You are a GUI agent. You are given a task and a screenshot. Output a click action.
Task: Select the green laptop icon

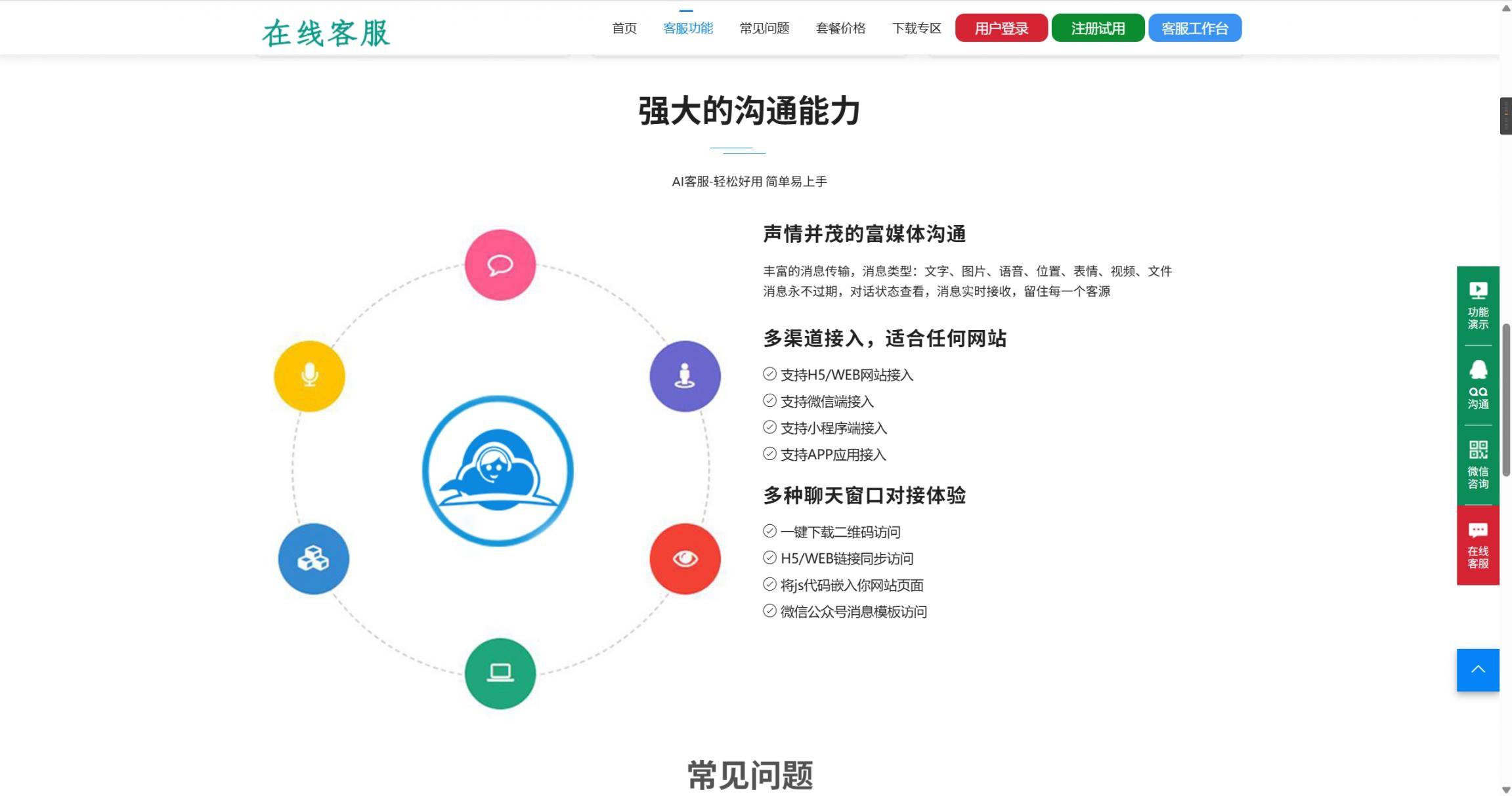tap(500, 673)
